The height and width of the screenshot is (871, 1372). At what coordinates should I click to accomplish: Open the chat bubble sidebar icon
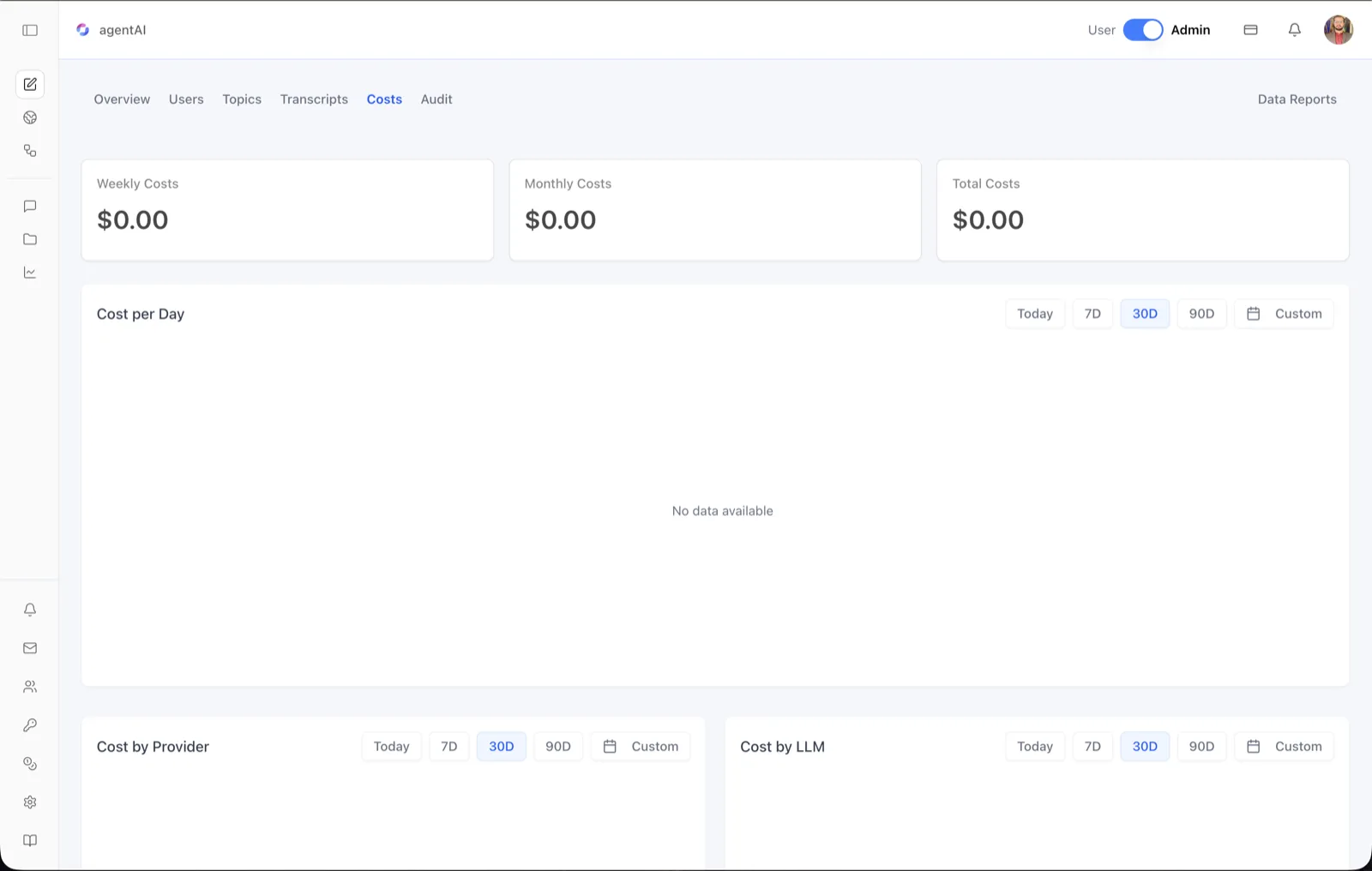(x=30, y=206)
